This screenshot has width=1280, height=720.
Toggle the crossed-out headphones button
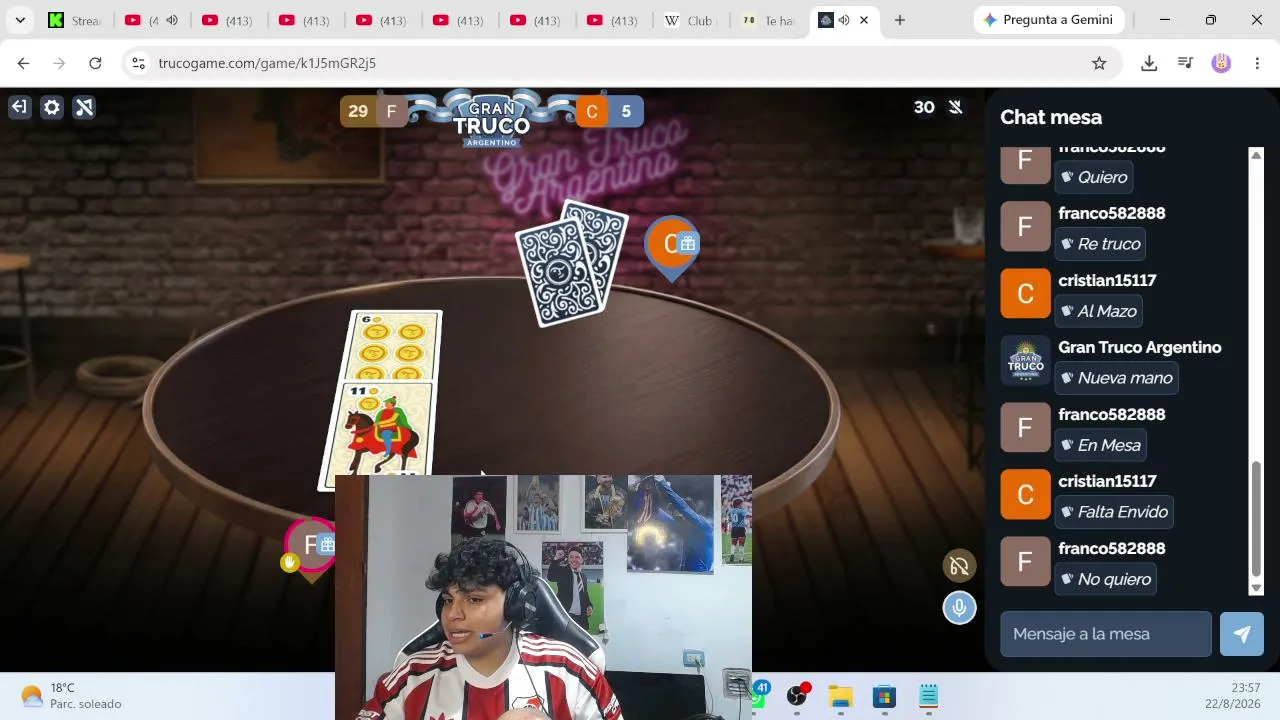point(959,567)
